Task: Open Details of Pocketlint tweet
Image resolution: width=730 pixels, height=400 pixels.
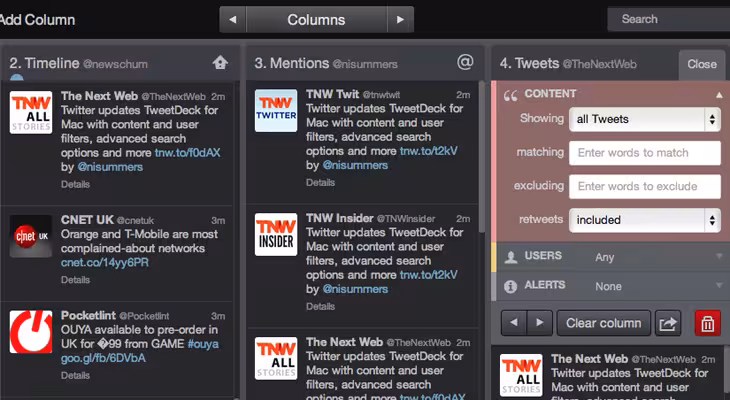Action: click(x=75, y=375)
